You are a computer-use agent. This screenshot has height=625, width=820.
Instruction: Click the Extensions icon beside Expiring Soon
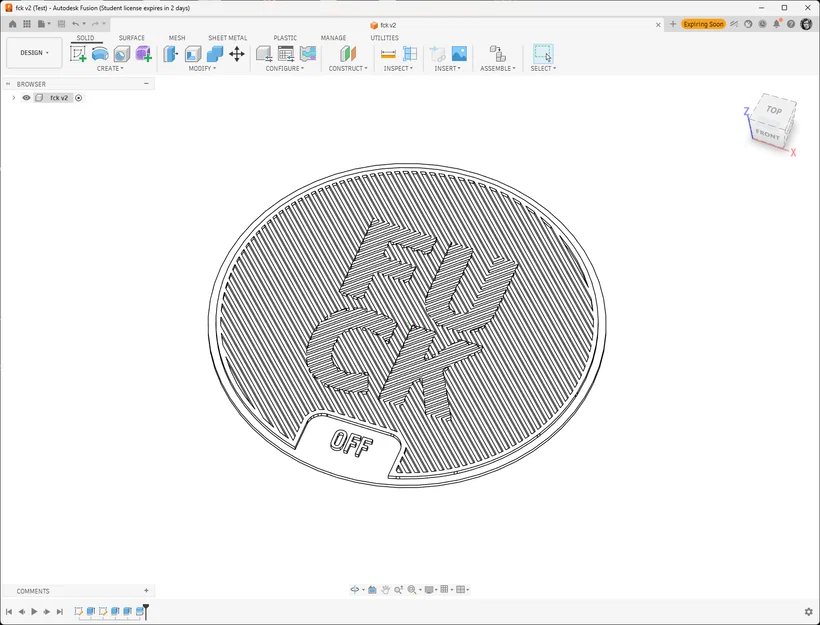(x=734, y=24)
